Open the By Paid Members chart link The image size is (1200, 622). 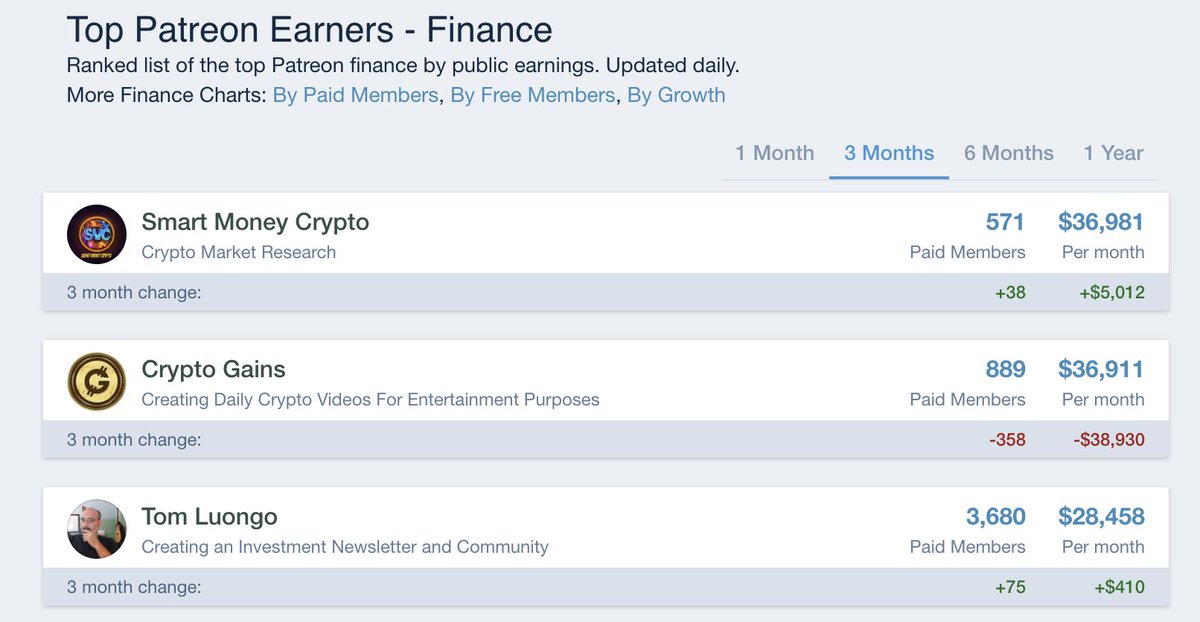coord(355,96)
